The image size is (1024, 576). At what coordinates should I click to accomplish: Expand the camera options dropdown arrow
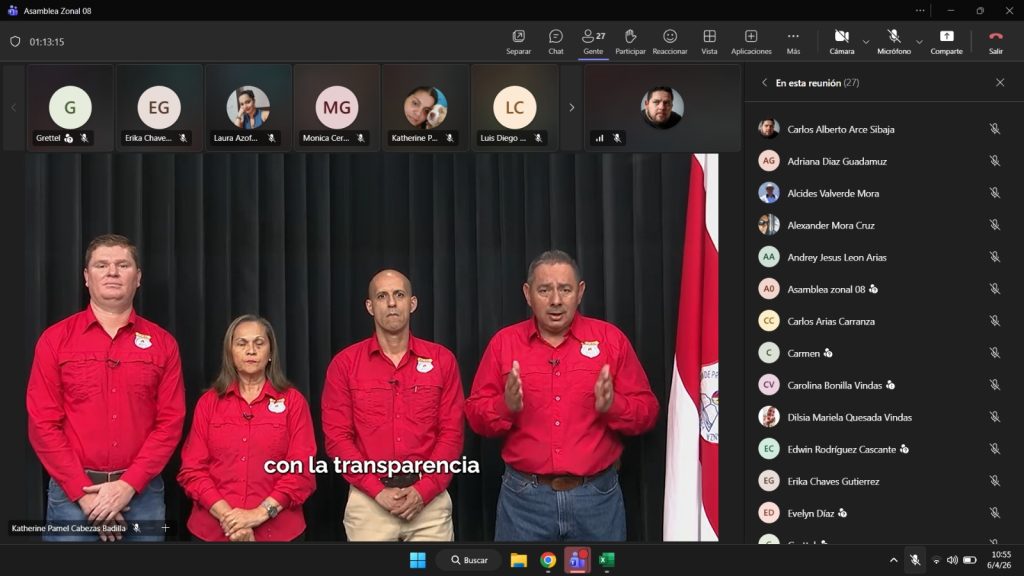click(x=866, y=42)
